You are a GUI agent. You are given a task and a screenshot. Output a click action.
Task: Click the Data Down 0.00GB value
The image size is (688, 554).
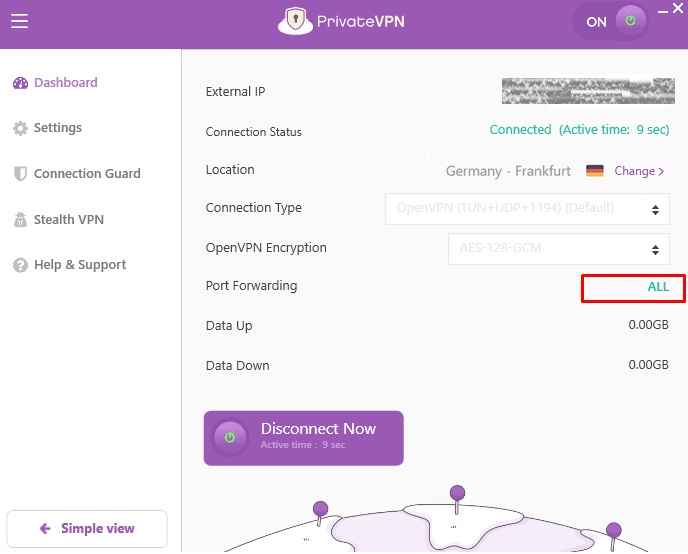tap(649, 365)
